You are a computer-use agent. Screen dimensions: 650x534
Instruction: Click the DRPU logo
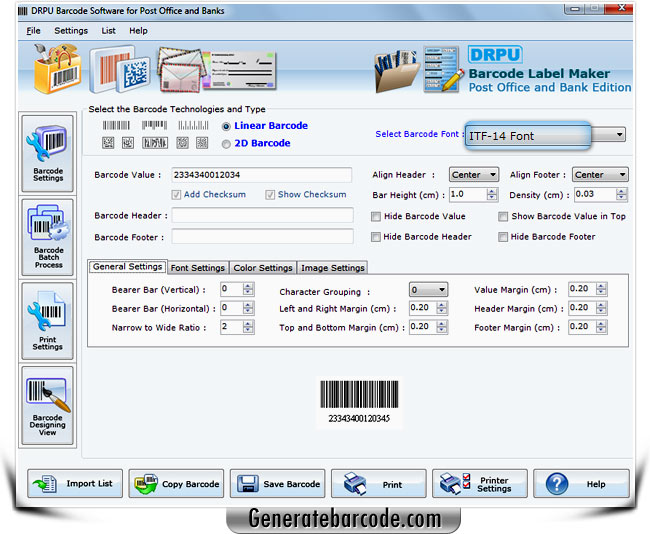495,55
